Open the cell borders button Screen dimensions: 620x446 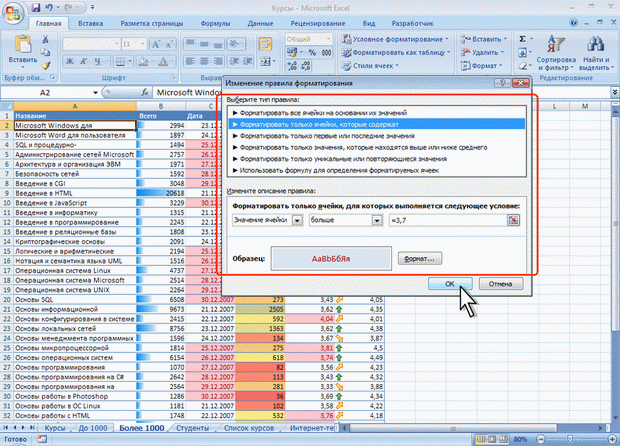coord(120,61)
